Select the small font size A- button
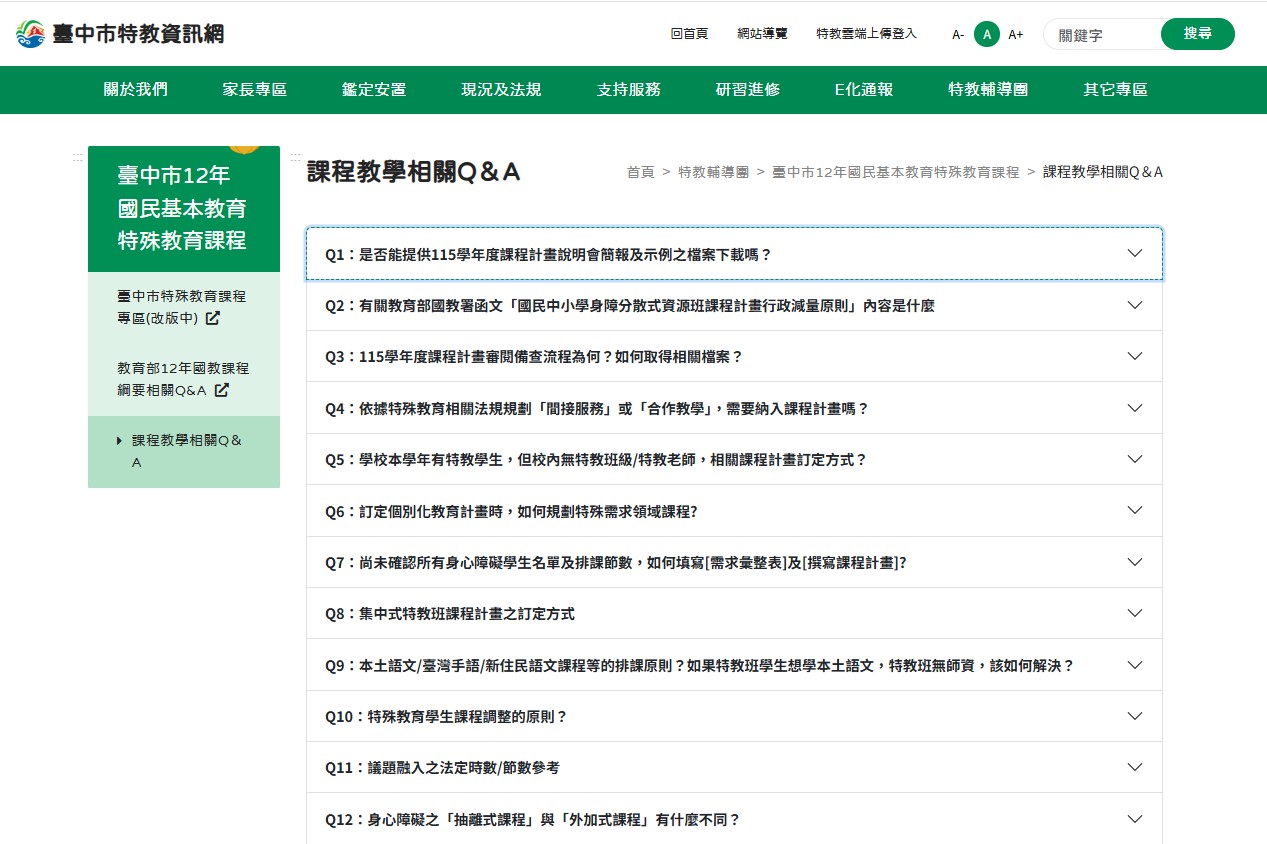The height and width of the screenshot is (844, 1267). 958,34
